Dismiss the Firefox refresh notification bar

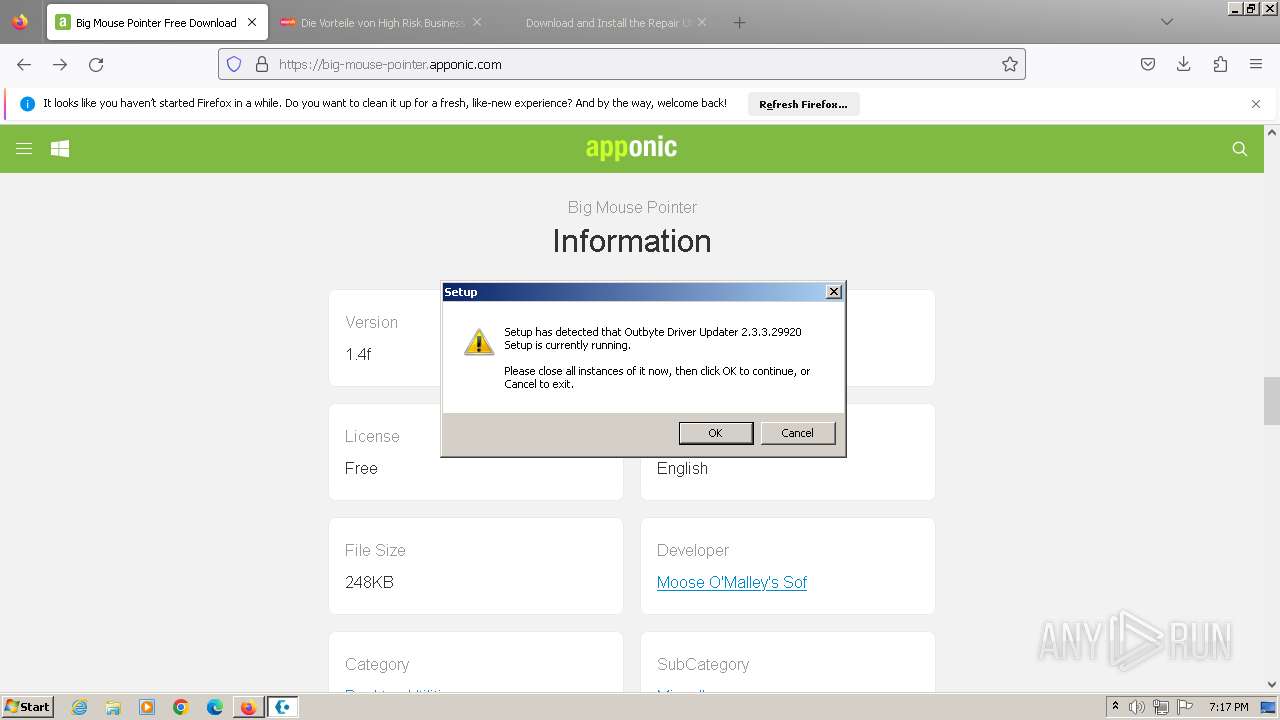click(x=1256, y=104)
